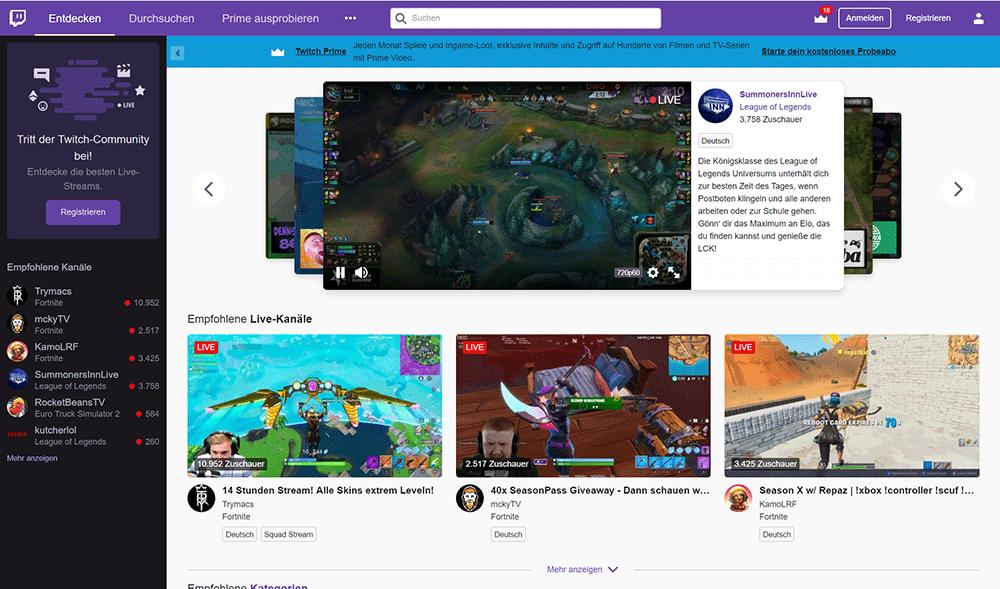The width and height of the screenshot is (1000, 589).
Task: Open video settings gear icon
Action: click(653, 272)
